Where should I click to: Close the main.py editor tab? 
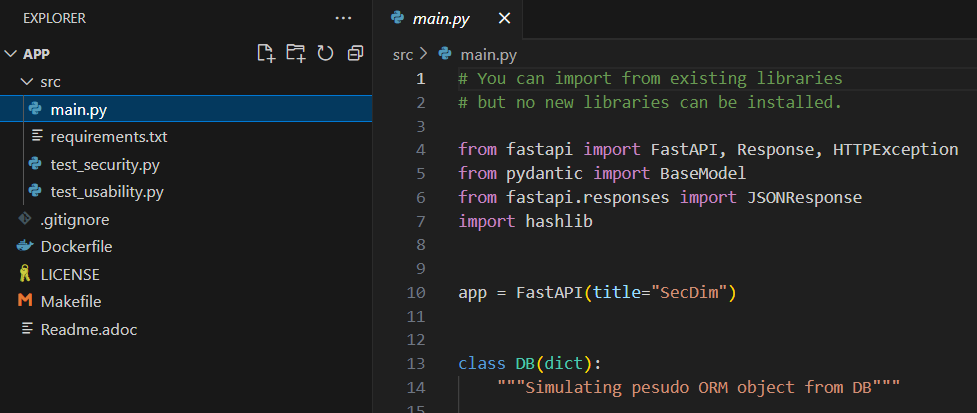click(505, 19)
